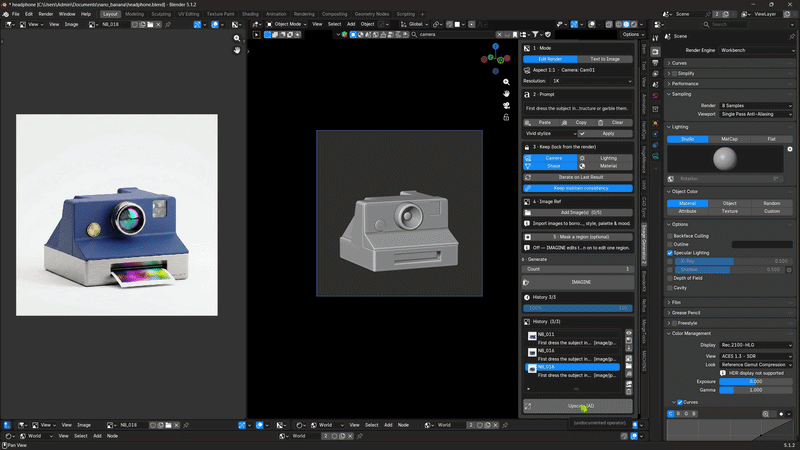Adjust the Exposure slider

tap(756, 382)
